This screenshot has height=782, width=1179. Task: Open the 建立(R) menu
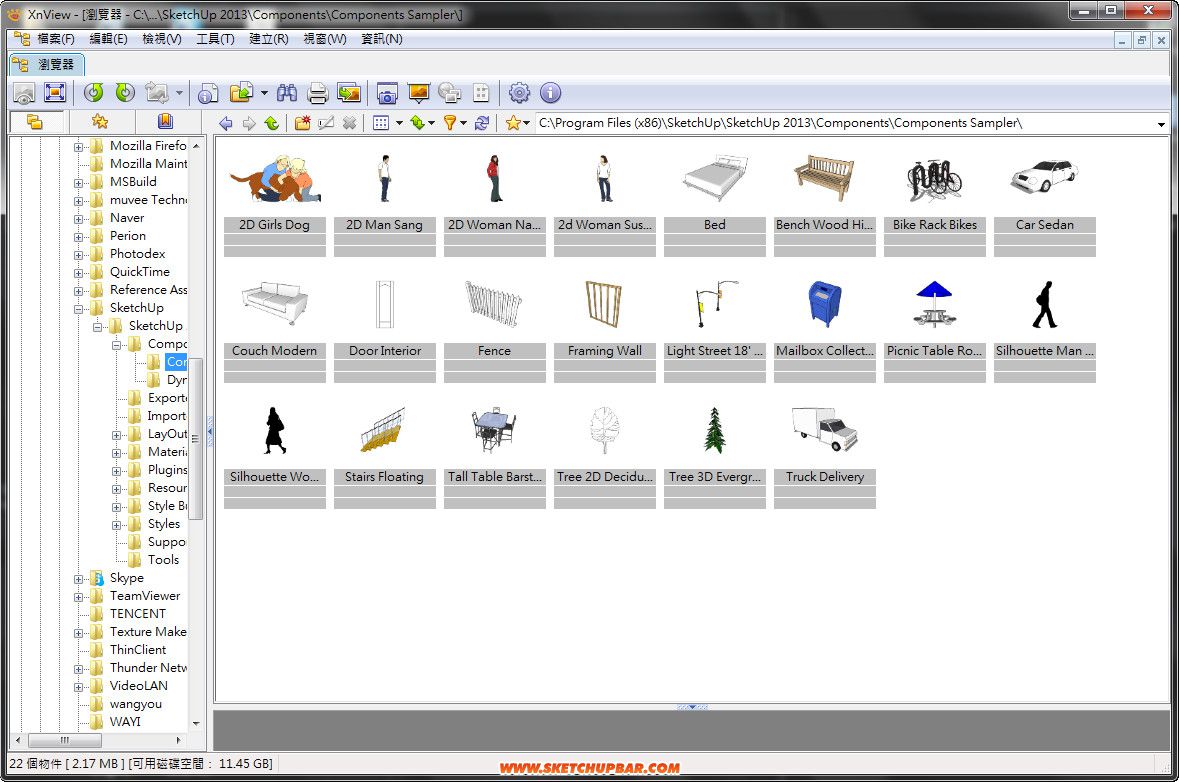pyautogui.click(x=268, y=39)
